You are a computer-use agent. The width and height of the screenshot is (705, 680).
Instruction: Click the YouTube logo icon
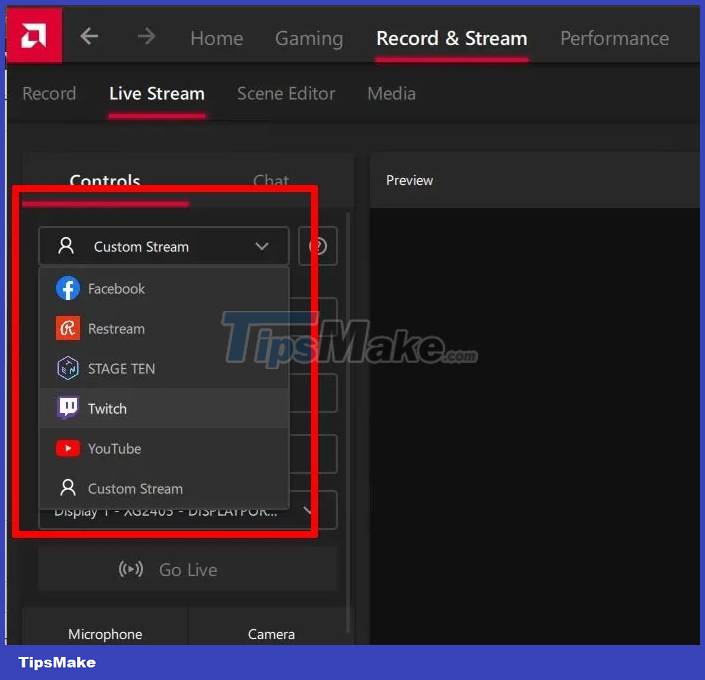pos(68,448)
